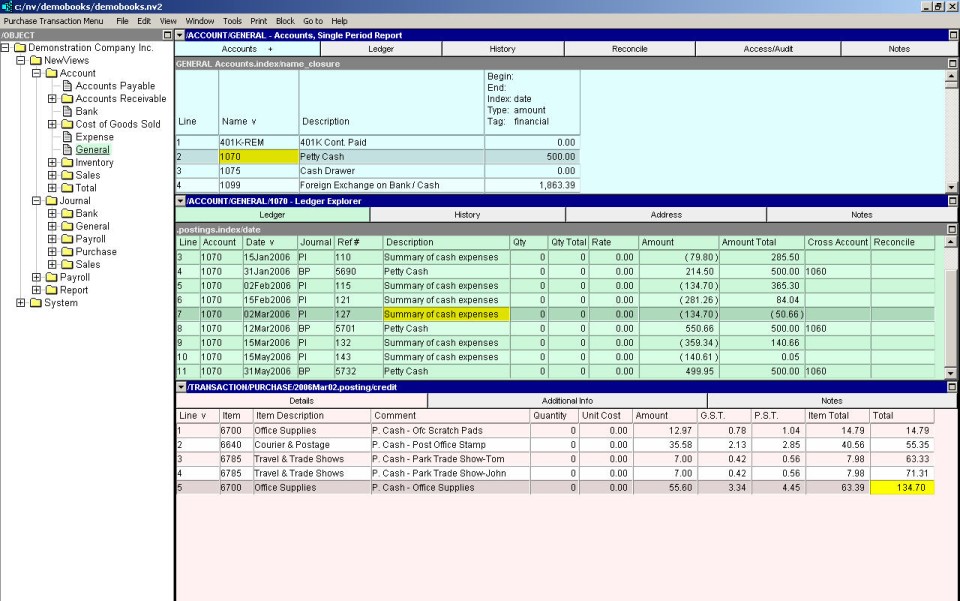Collapse the Journal folder branch

click(x=36, y=201)
